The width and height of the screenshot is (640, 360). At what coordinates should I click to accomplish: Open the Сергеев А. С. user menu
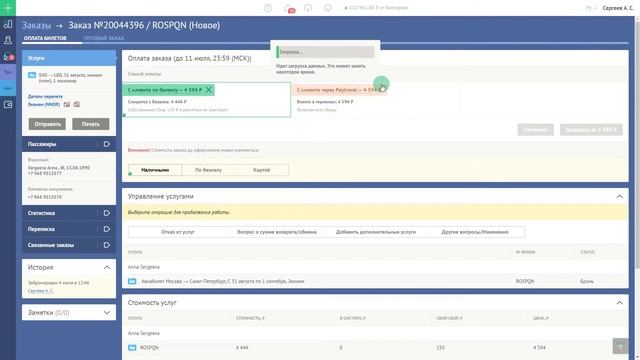click(x=618, y=8)
